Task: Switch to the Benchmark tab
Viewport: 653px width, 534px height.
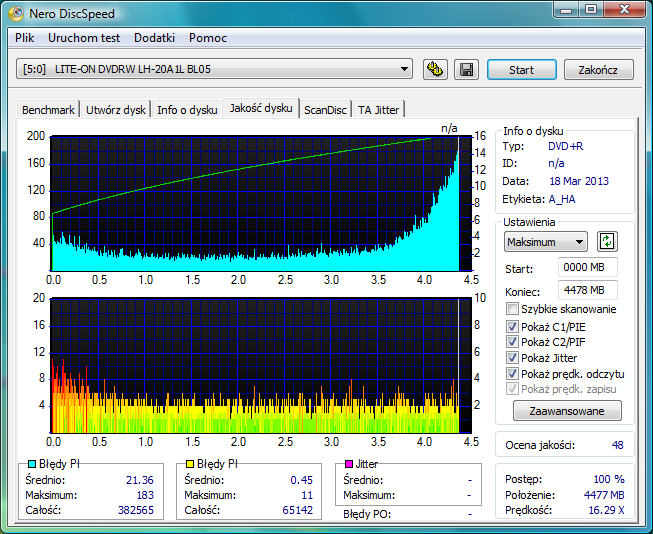Action: point(48,110)
